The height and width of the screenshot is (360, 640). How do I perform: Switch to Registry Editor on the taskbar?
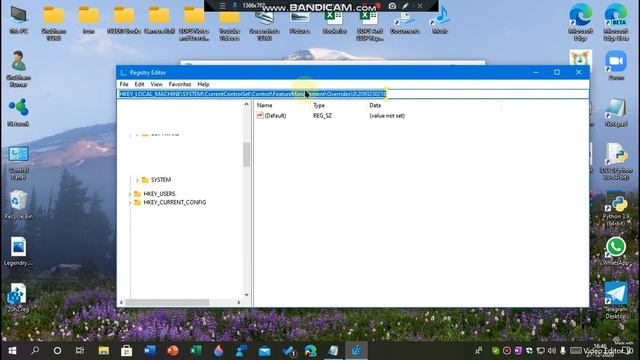356,351
